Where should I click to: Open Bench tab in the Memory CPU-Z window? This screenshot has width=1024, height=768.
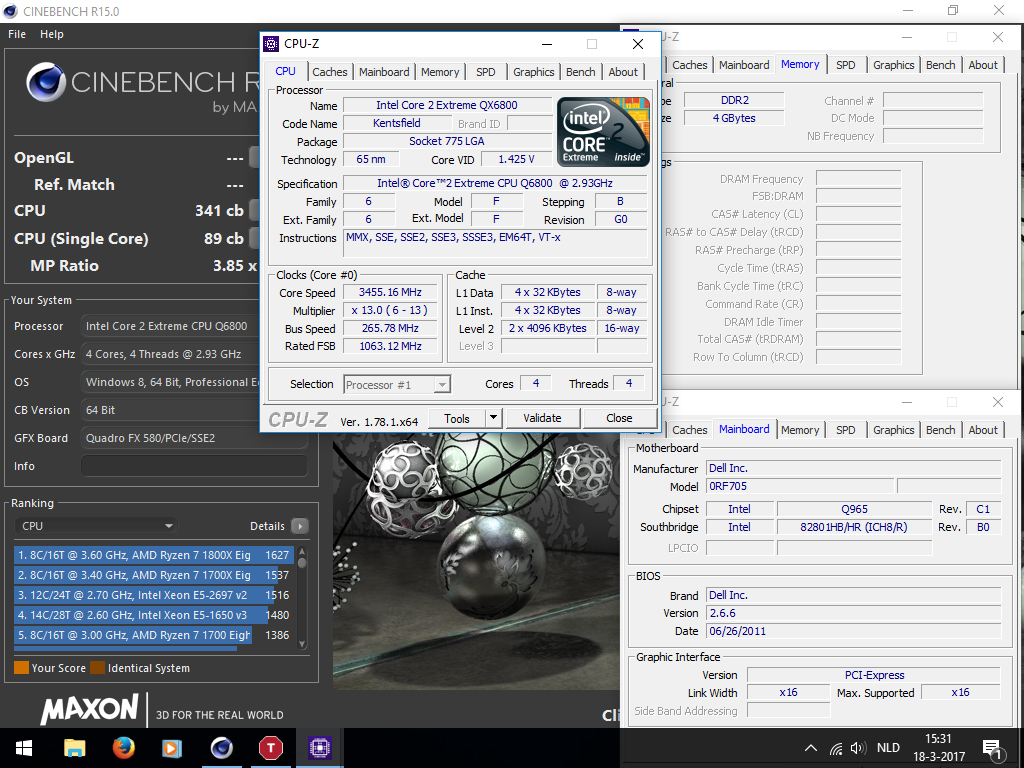click(940, 65)
